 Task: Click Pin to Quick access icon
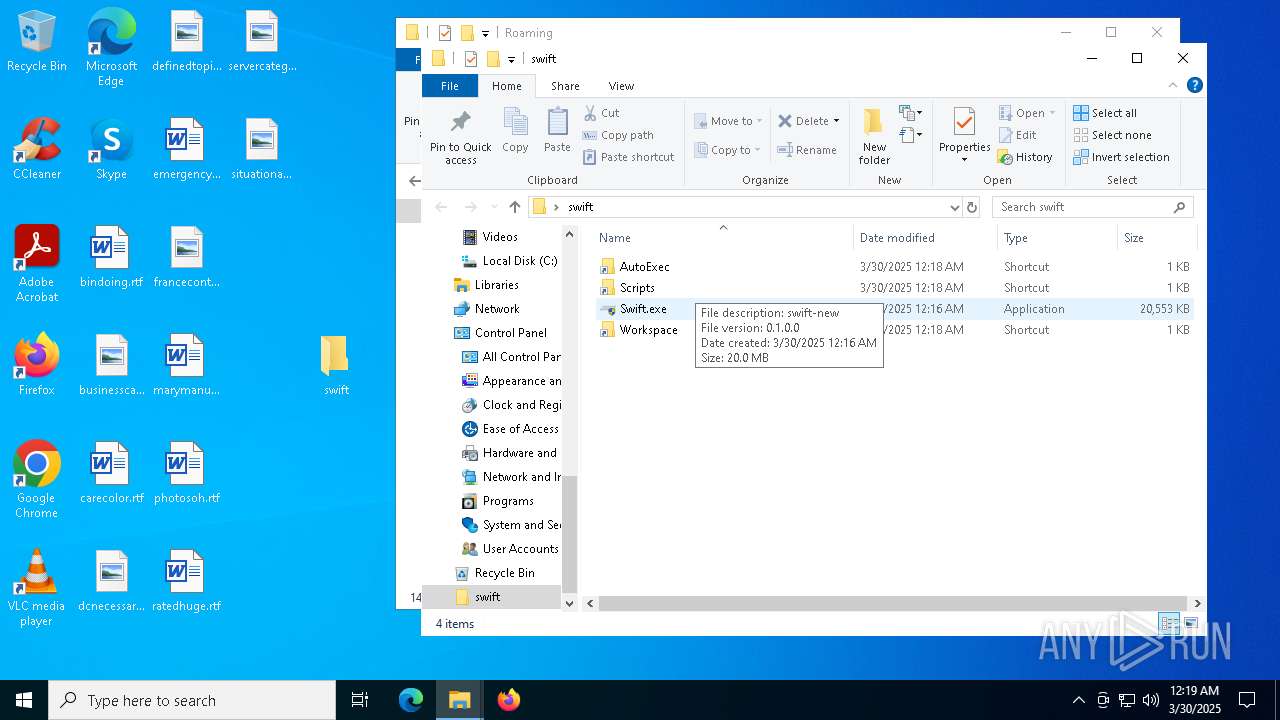[461, 136]
